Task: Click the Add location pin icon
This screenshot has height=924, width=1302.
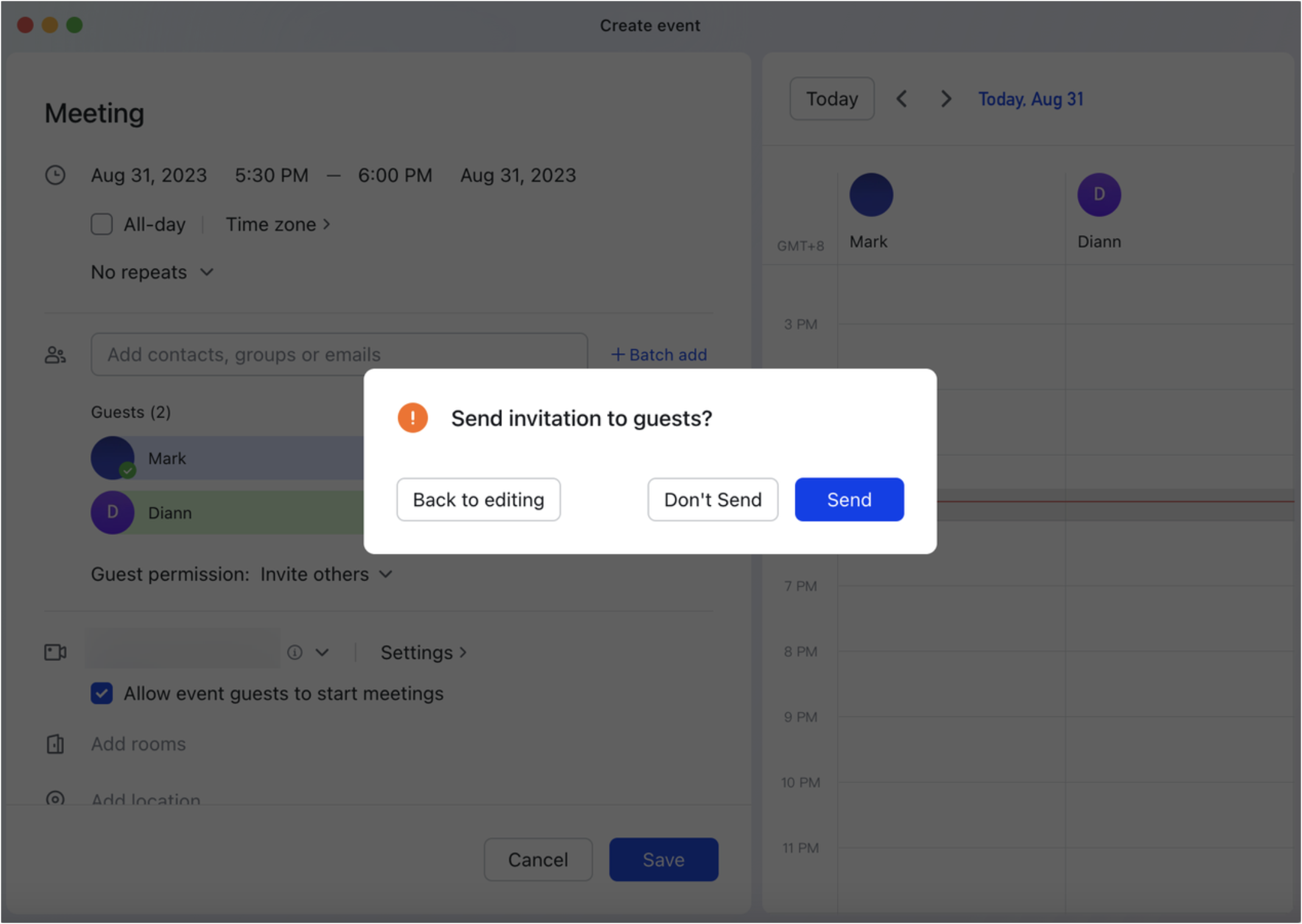Action: click(55, 797)
